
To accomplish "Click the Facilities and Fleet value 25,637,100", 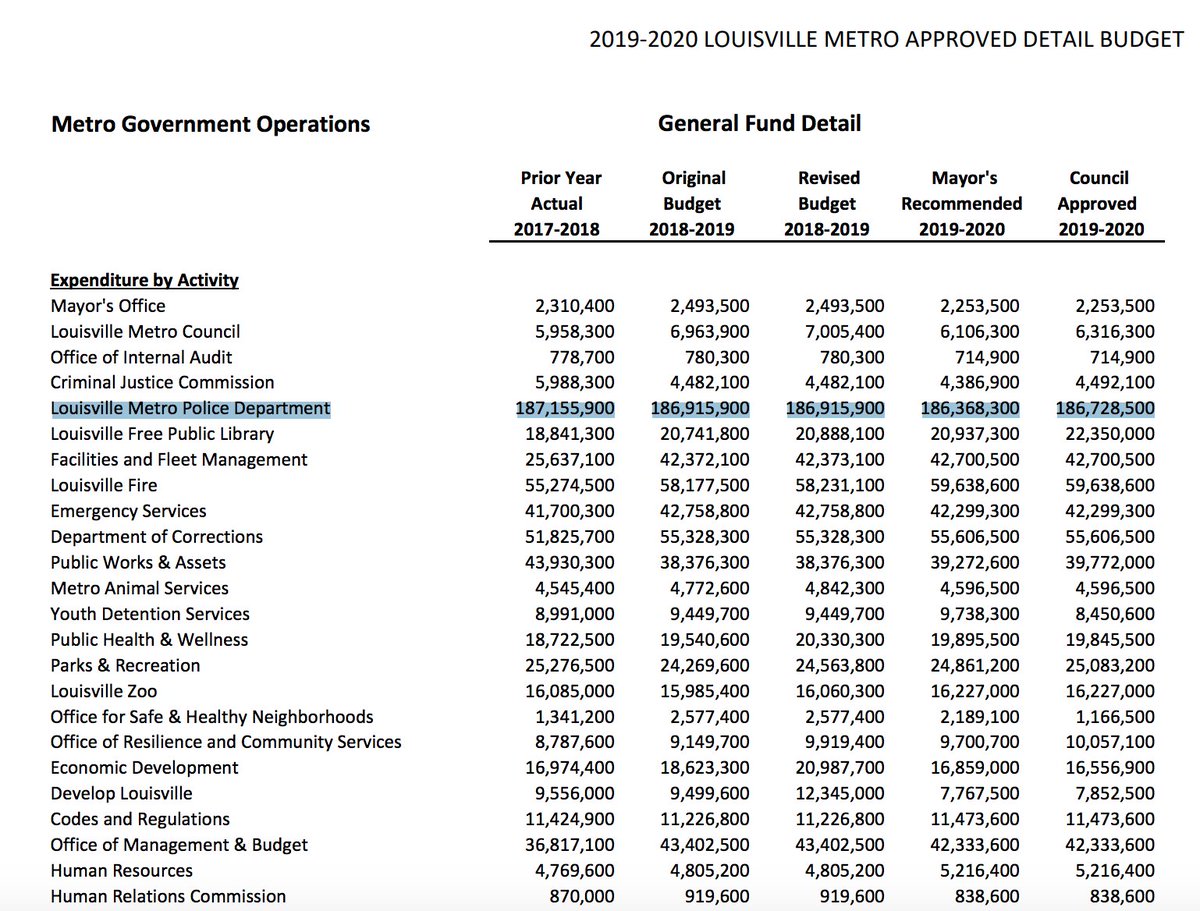I will click(569, 460).
